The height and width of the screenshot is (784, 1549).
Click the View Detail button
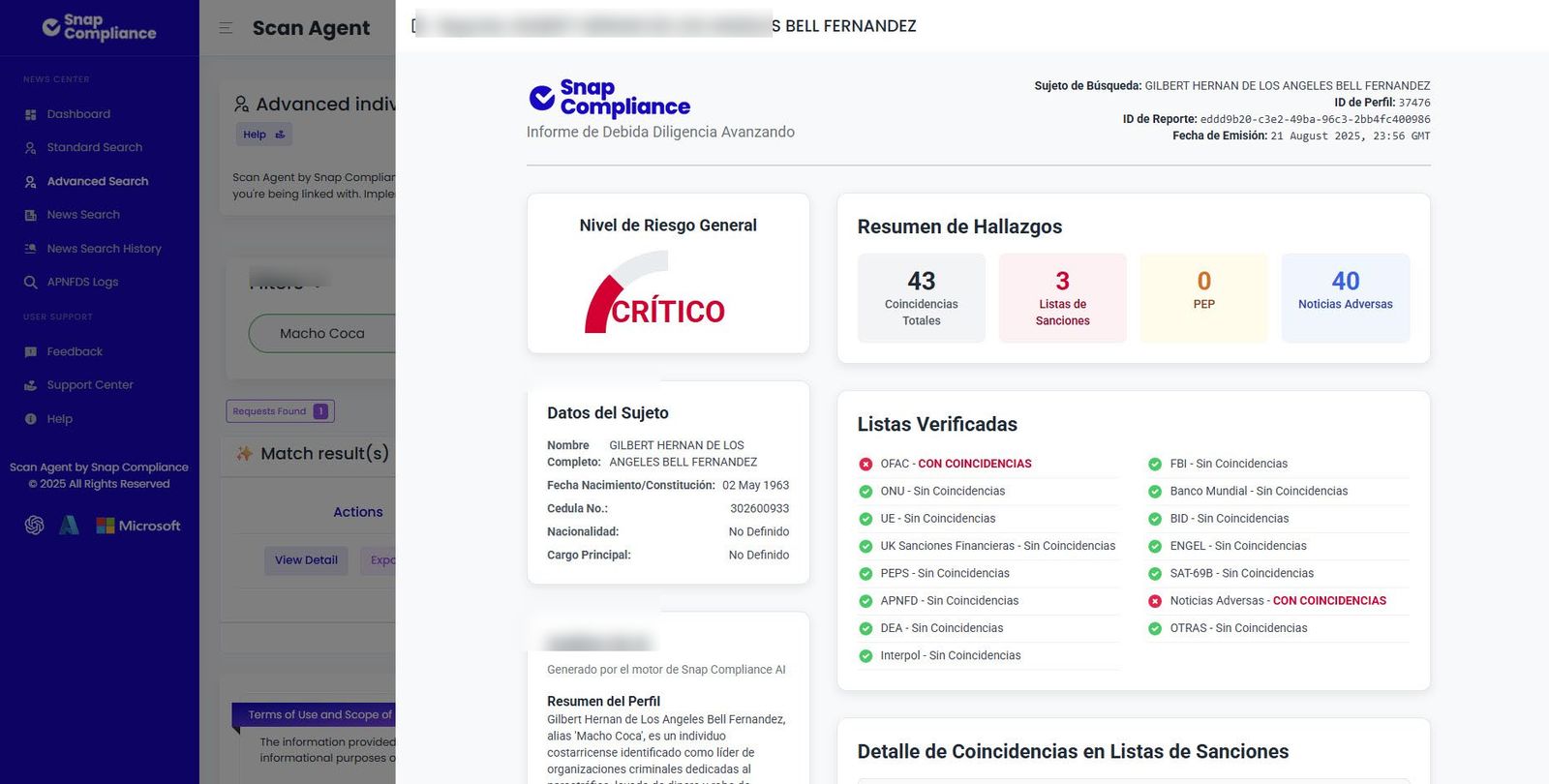(306, 560)
